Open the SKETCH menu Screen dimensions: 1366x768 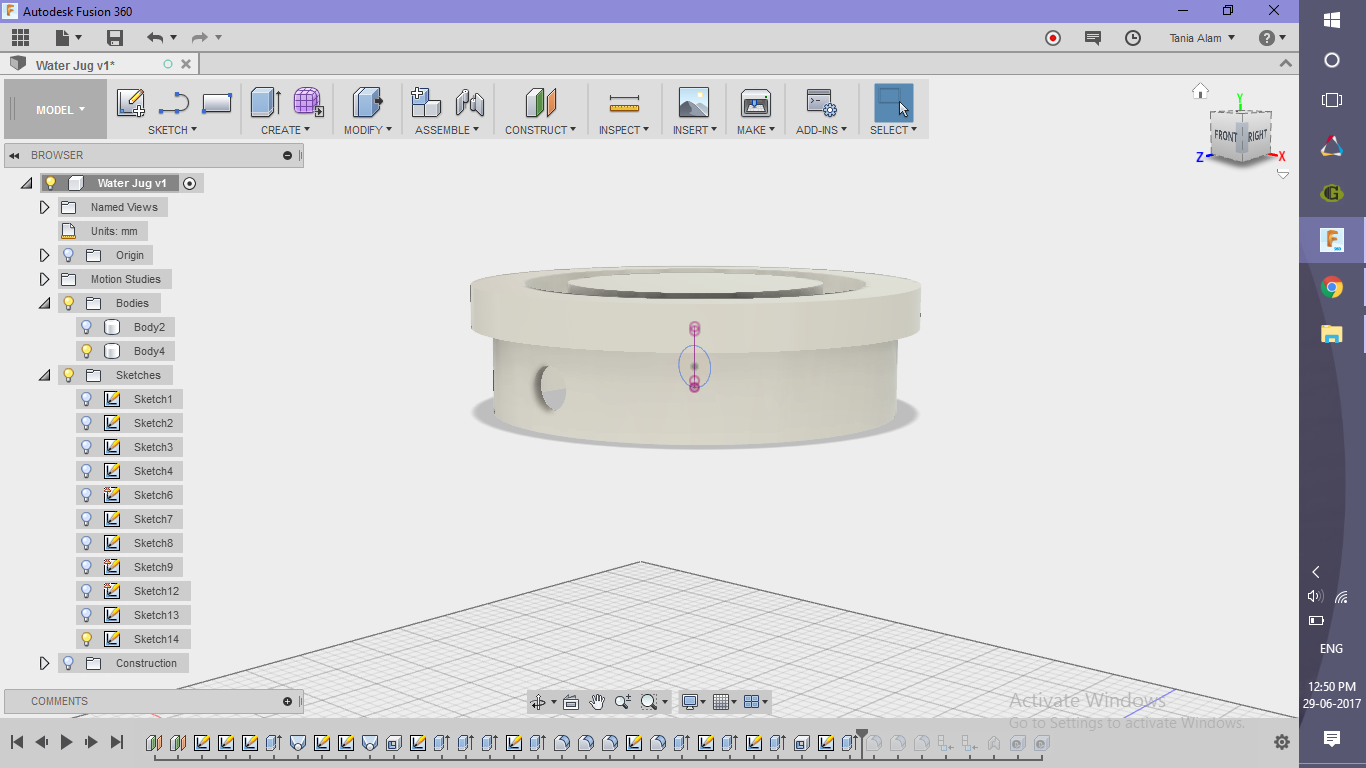pyautogui.click(x=172, y=130)
